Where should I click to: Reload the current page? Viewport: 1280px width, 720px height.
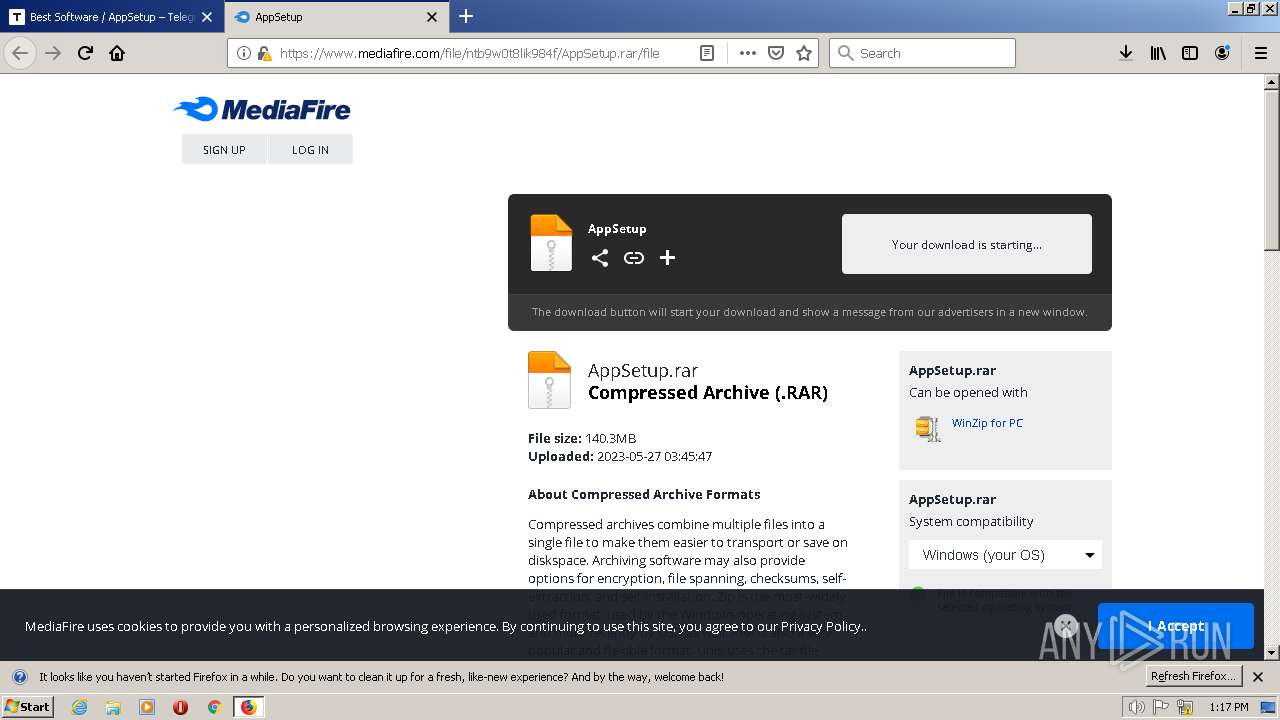(x=86, y=53)
